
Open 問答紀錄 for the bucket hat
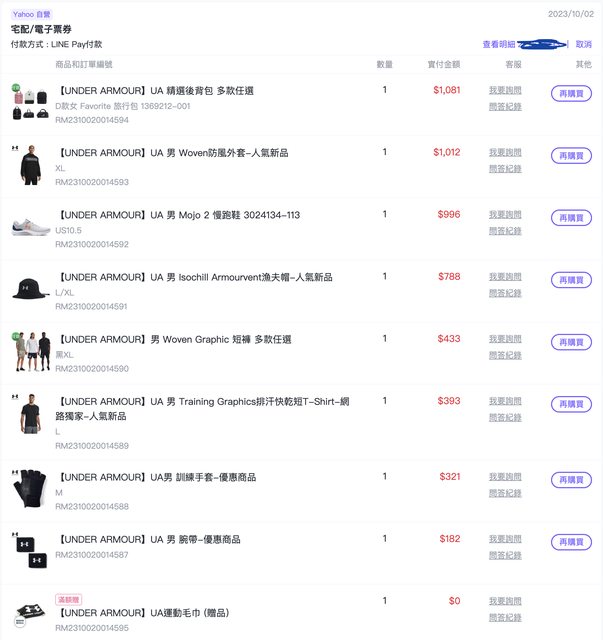click(x=505, y=293)
